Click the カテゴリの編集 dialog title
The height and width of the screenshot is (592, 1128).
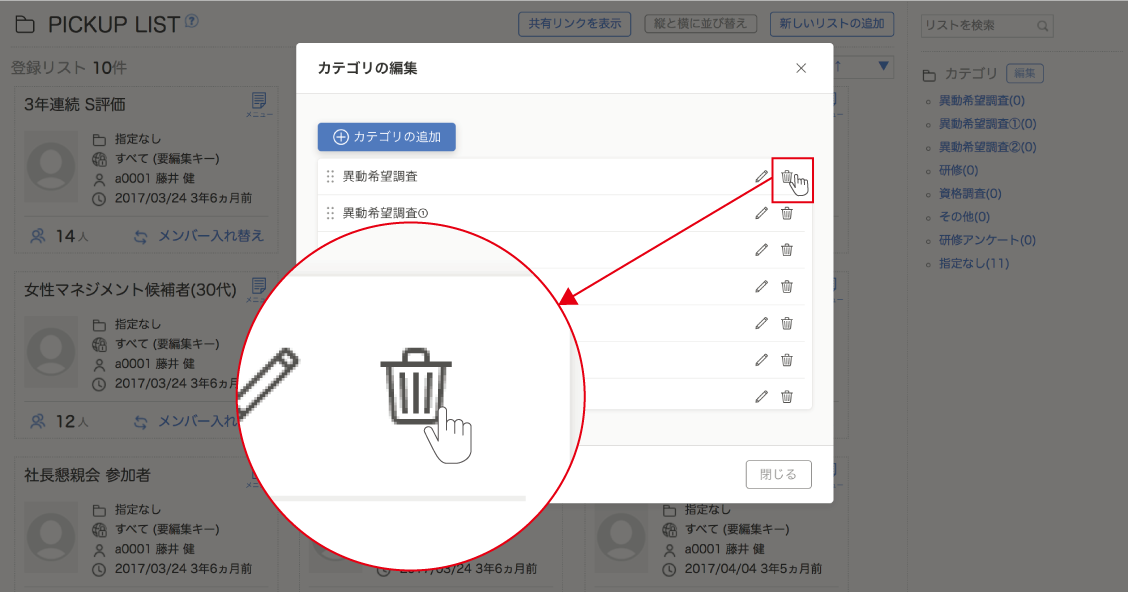(x=368, y=68)
